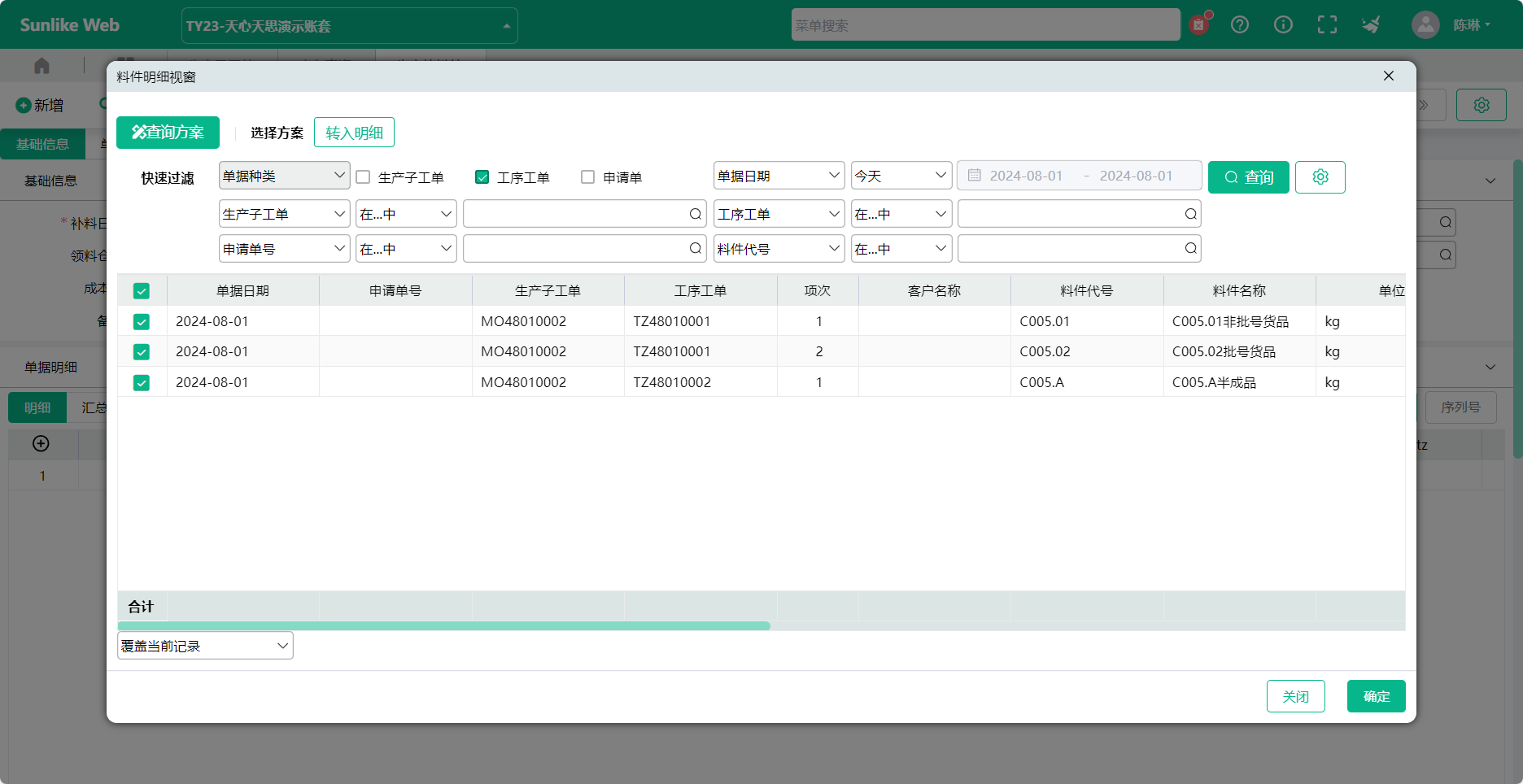Toggle fullscreen mode icon

tap(1327, 24)
